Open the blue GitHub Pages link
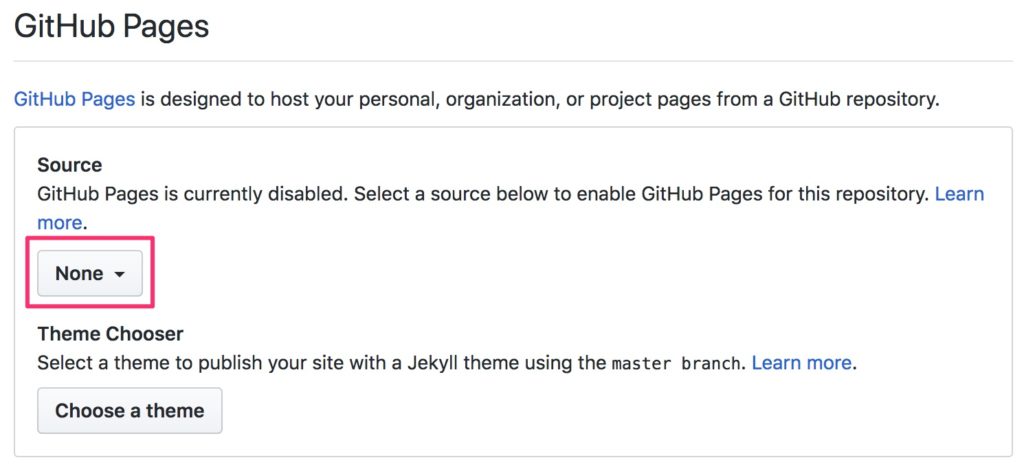1024x471 pixels. 74,99
